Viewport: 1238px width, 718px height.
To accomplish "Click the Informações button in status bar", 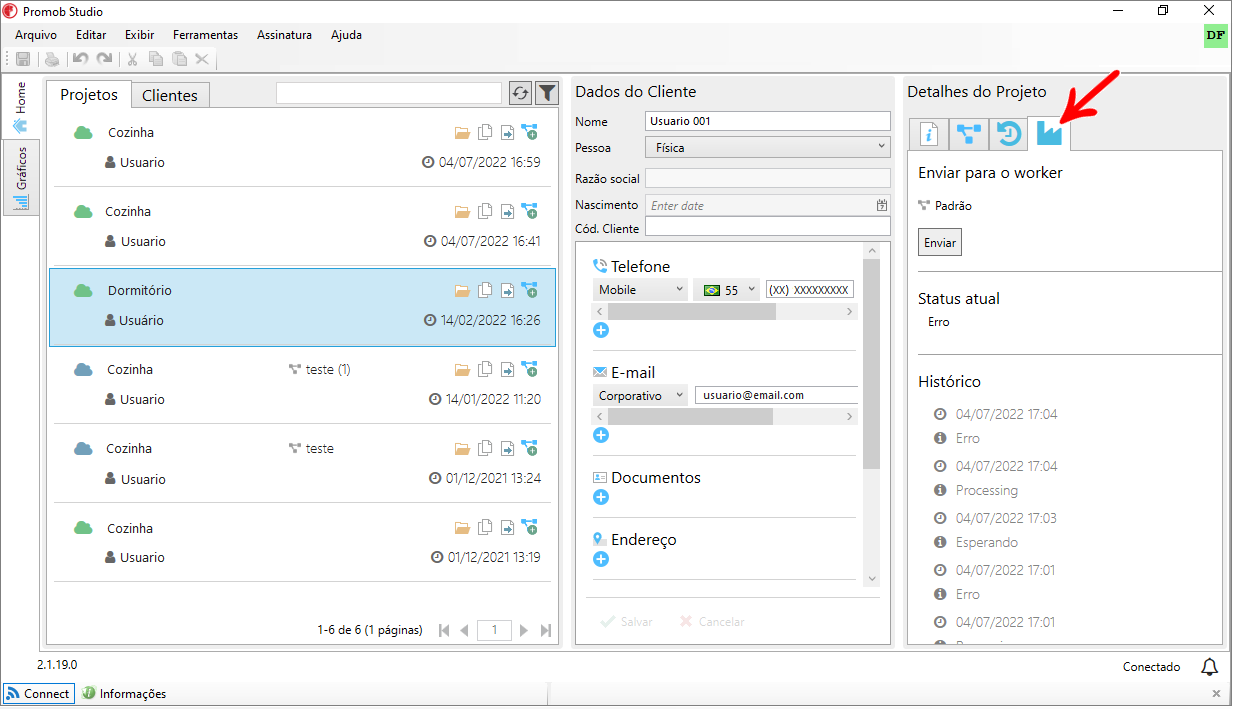I will point(125,693).
